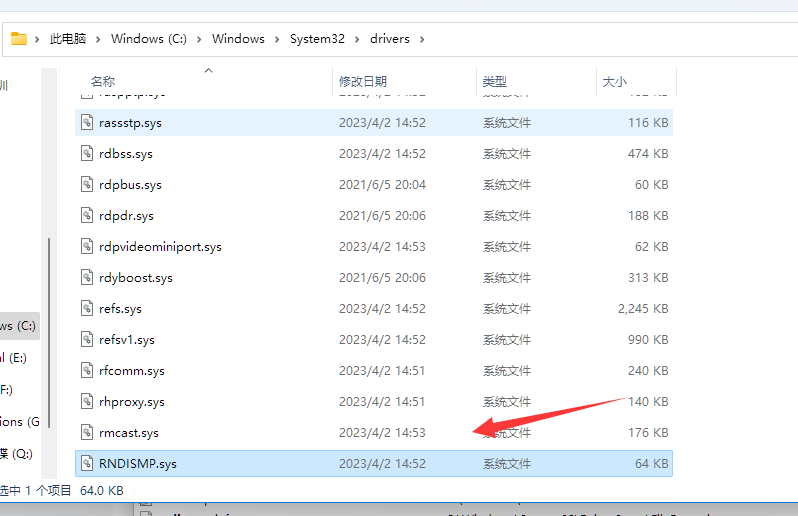Click the refs.sys file icon
The width and height of the screenshot is (798, 516).
(x=87, y=308)
